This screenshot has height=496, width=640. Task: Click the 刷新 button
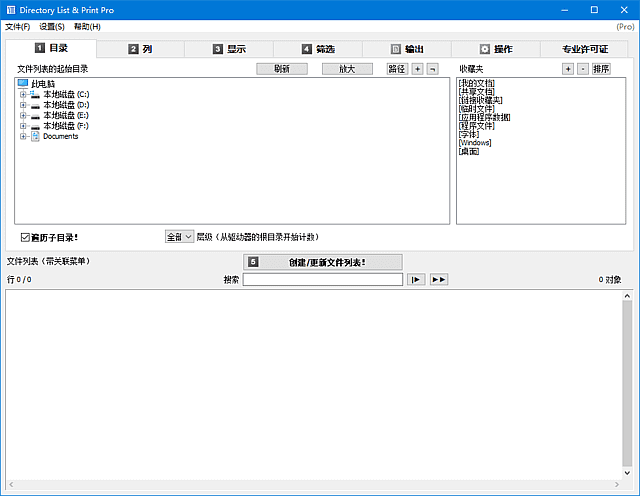[281, 69]
